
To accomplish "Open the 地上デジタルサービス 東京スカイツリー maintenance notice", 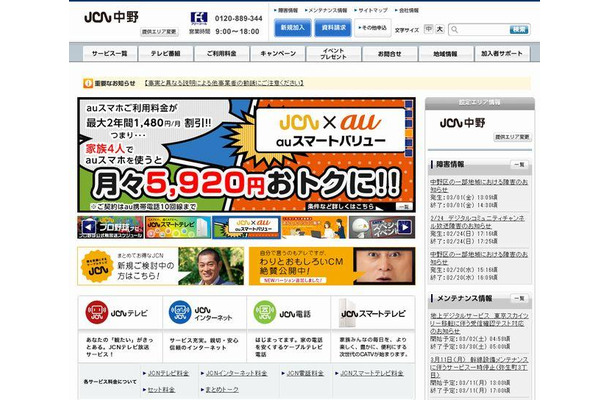I will (479, 323).
